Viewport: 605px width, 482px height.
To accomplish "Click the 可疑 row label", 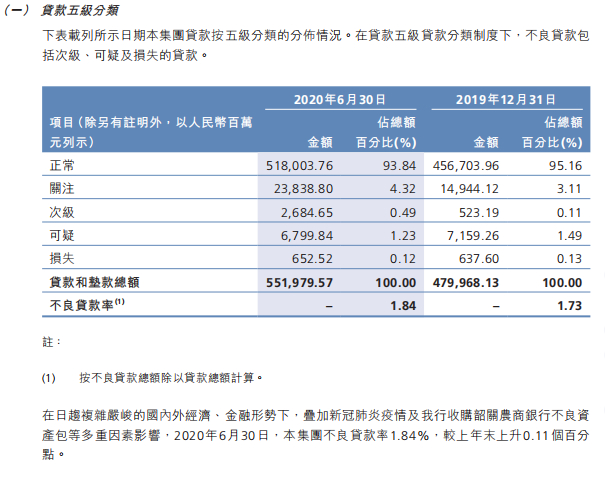I will coord(62,235).
